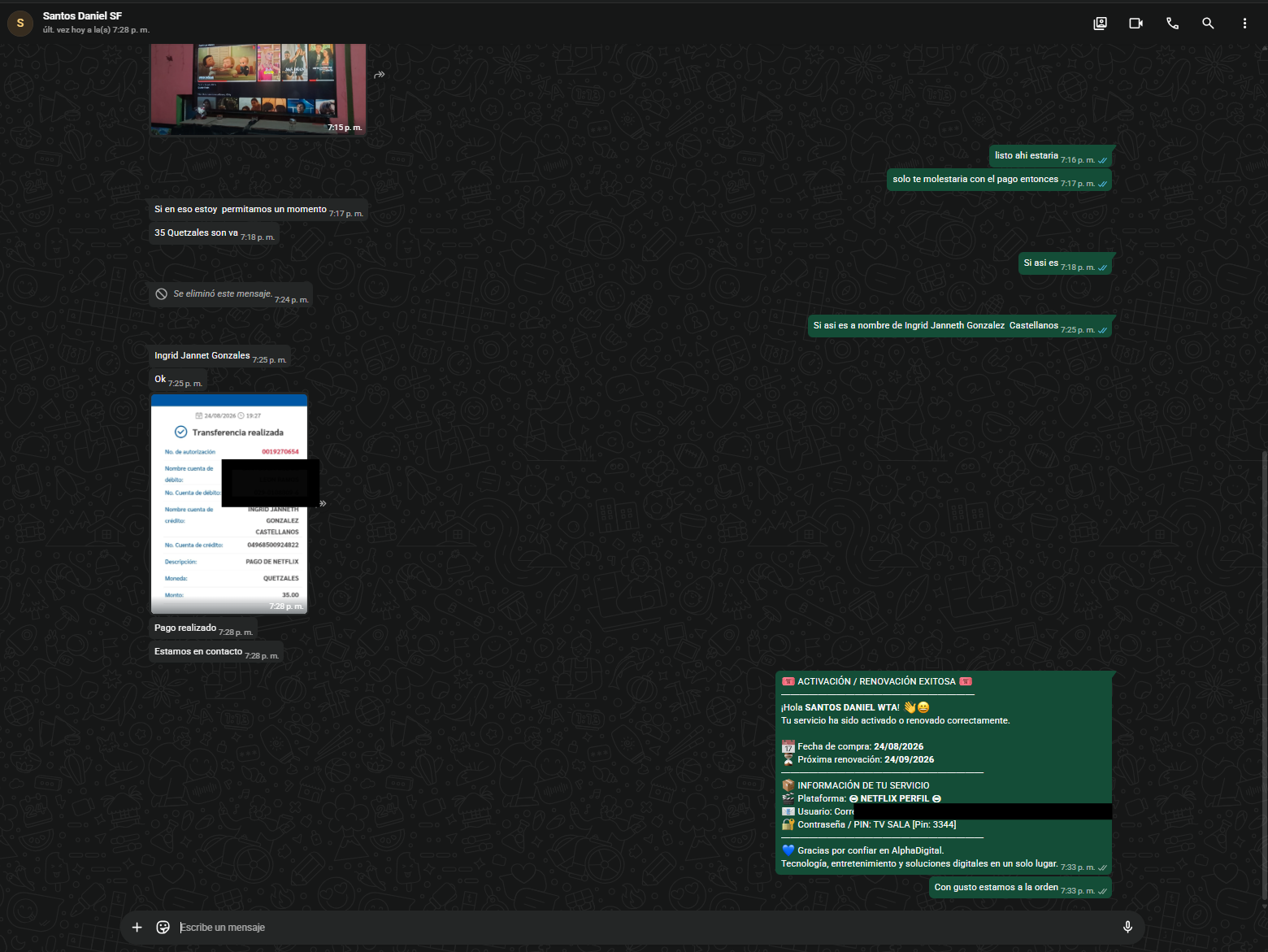Start a video call with Santos Daniel
The width and height of the screenshot is (1268, 952).
pos(1136,24)
